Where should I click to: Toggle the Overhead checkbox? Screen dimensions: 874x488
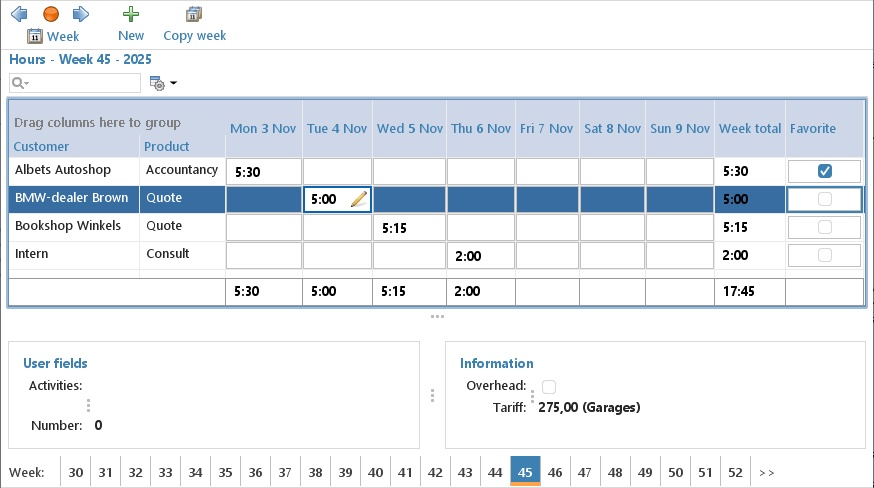(549, 386)
